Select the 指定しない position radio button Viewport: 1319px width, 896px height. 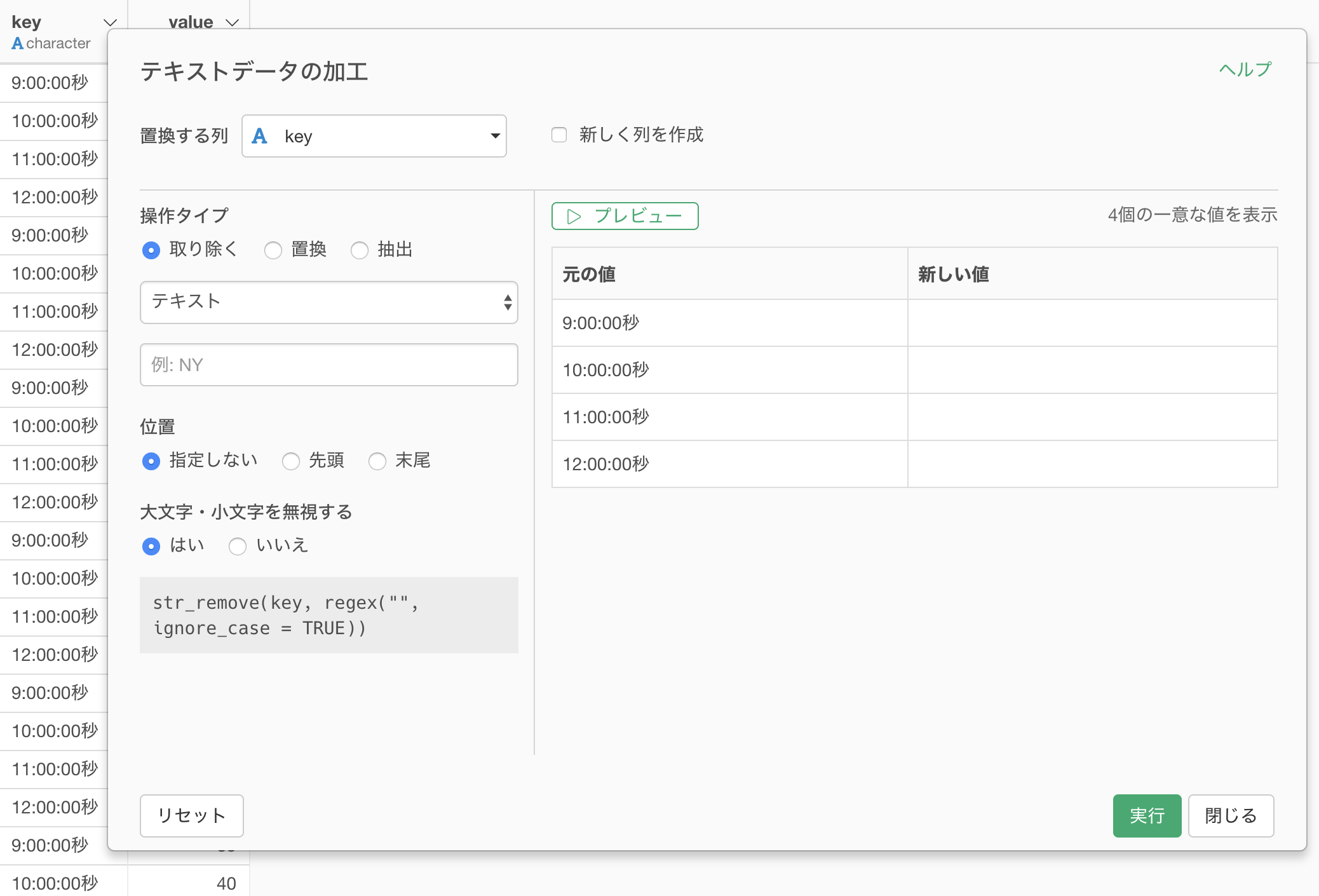(151, 461)
